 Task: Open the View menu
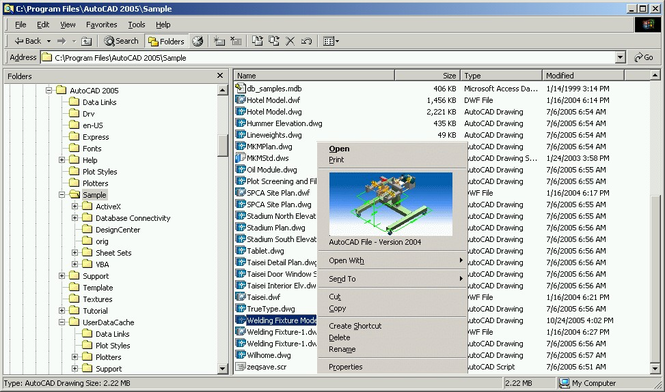(67, 25)
